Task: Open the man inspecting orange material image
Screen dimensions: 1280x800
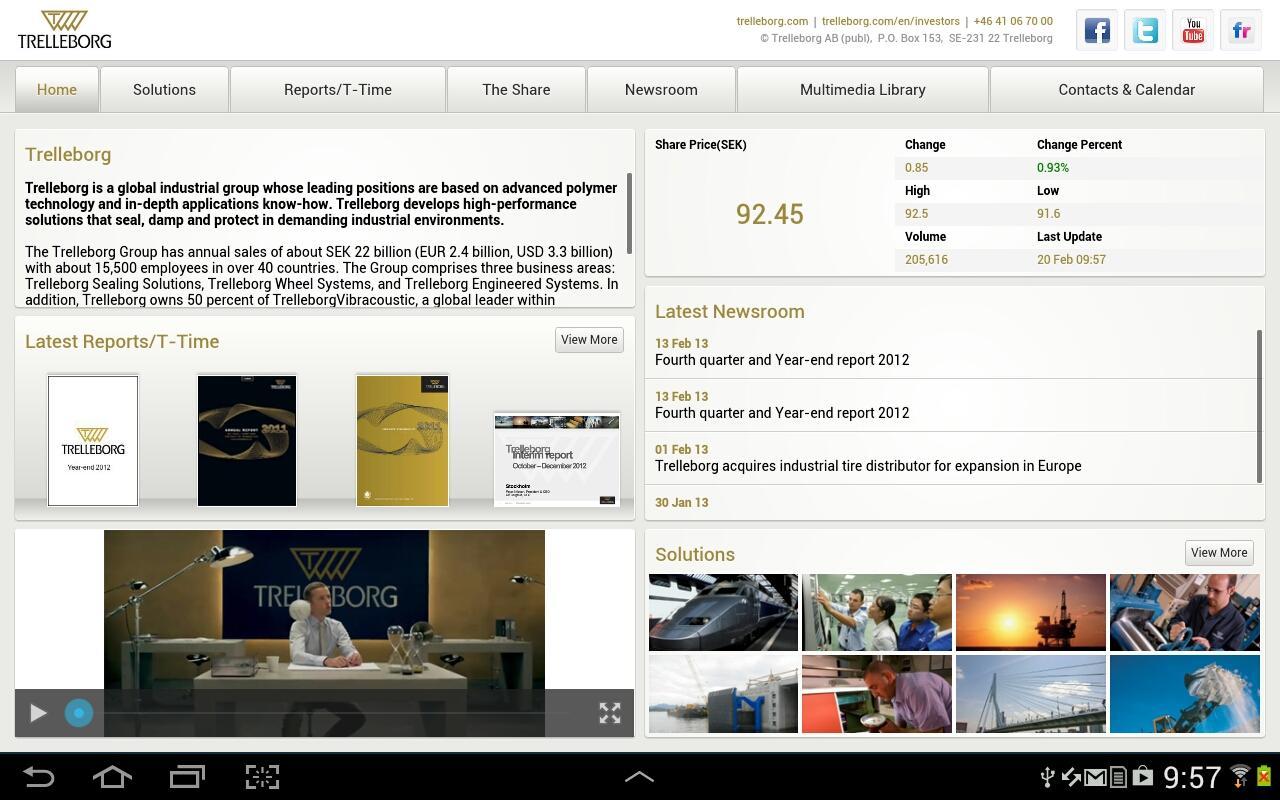Action: click(877, 694)
